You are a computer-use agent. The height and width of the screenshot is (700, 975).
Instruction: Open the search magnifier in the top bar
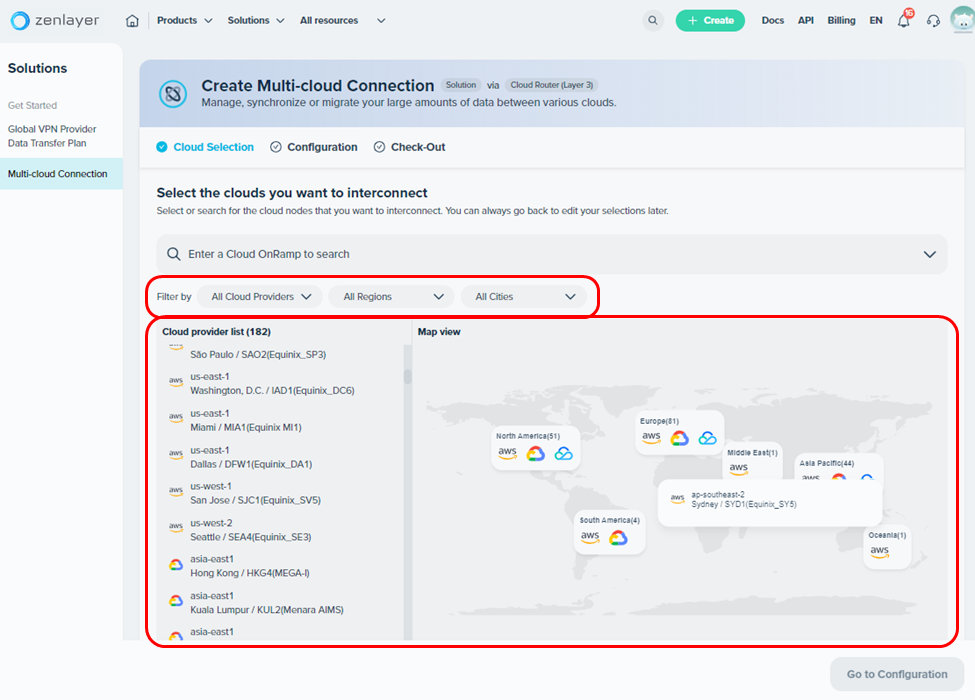[653, 21]
